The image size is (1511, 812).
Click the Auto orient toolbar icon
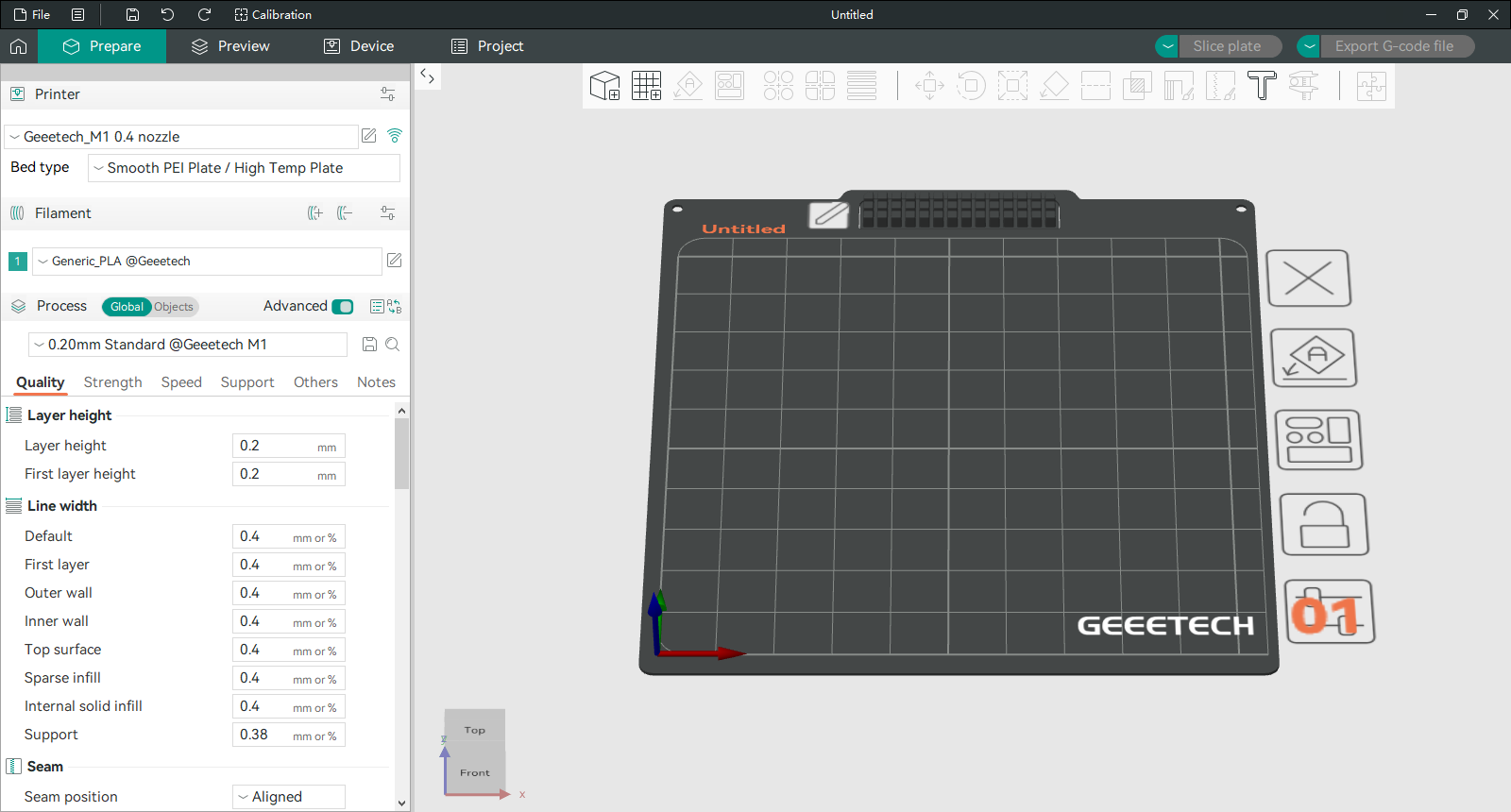(688, 86)
